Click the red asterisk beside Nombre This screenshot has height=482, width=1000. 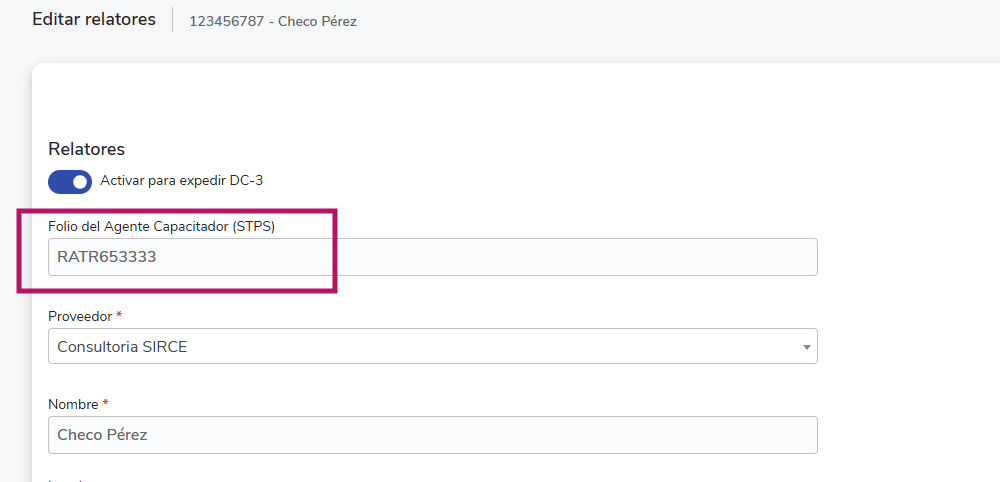pos(106,404)
